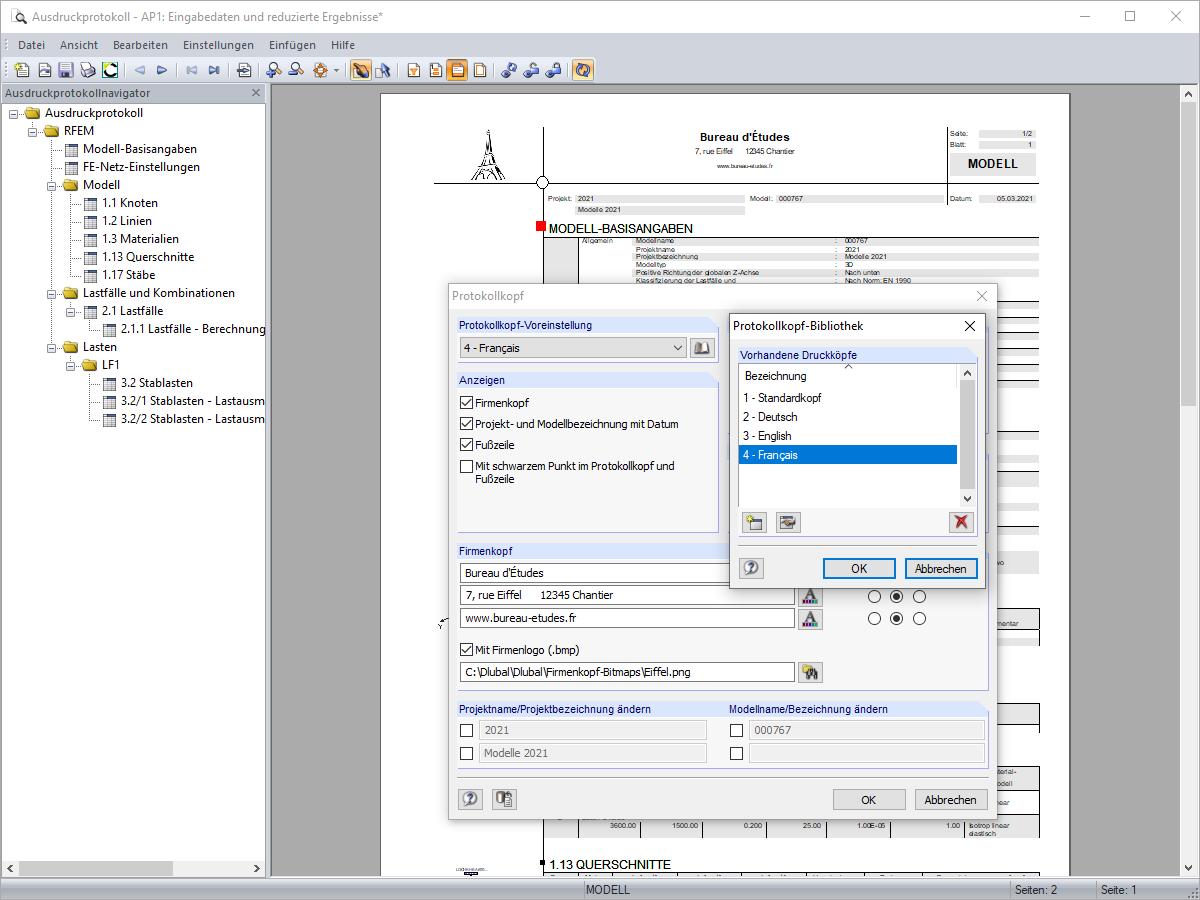This screenshot has width=1200, height=900.
Task: Open header library via book icon
Action: pyautogui.click(x=702, y=348)
